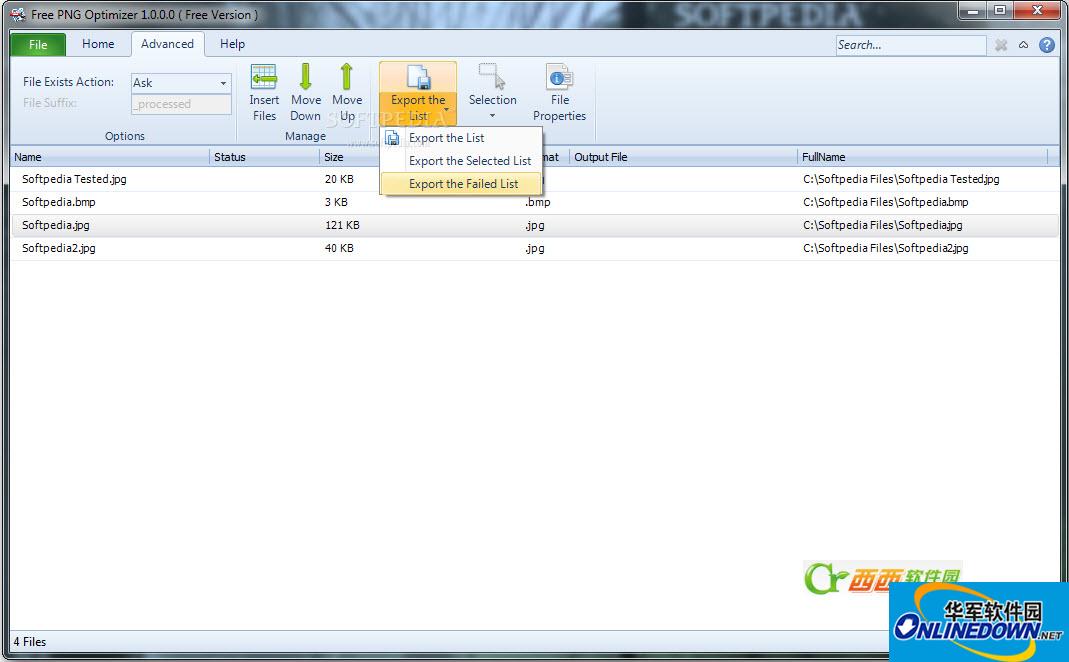The width and height of the screenshot is (1069, 662).
Task: Click the 3 KB size cell
Action: click(336, 202)
